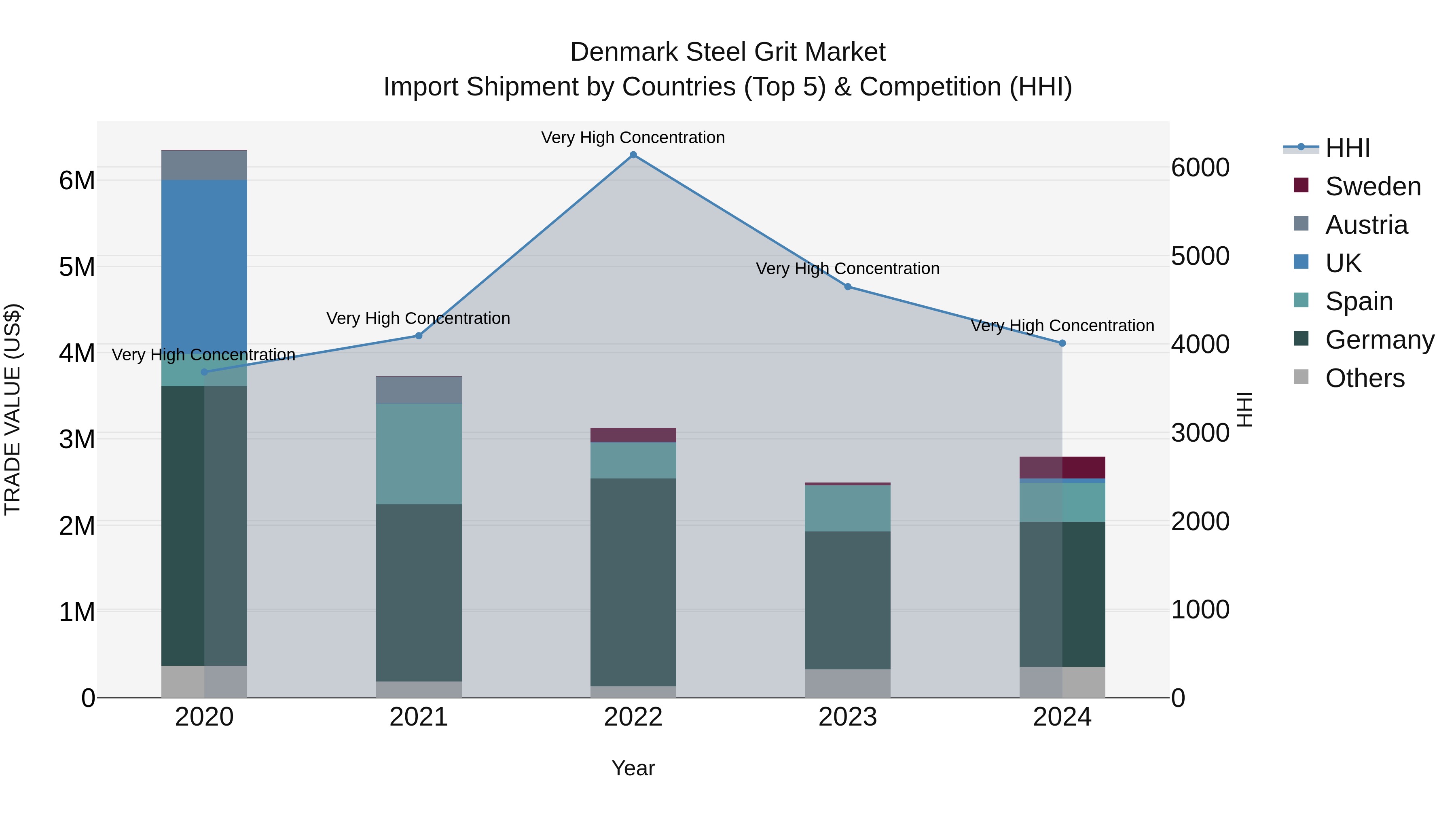1456x819 pixels.
Task: Click the Germany bar segment in 2020
Action: pos(204,526)
